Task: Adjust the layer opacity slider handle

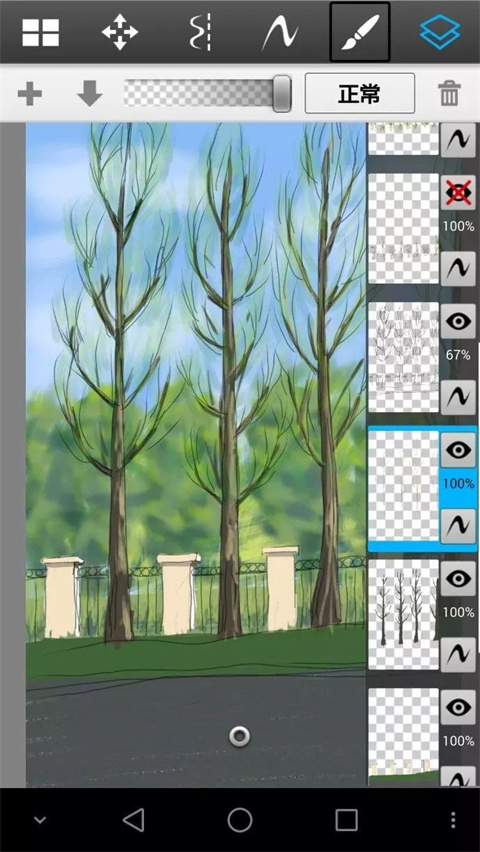Action: coord(282,93)
